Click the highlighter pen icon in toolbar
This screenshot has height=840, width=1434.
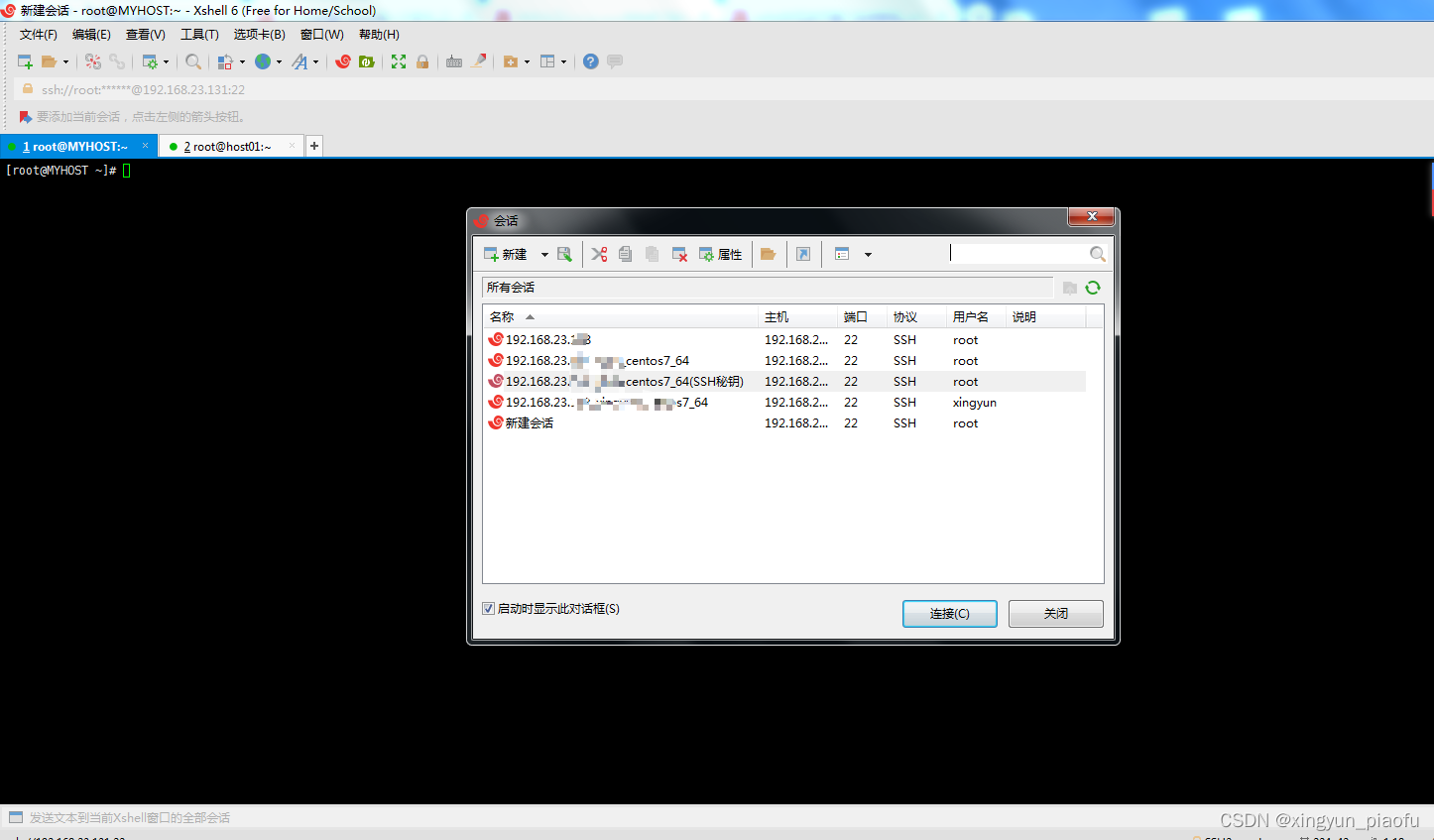pyautogui.click(x=479, y=61)
